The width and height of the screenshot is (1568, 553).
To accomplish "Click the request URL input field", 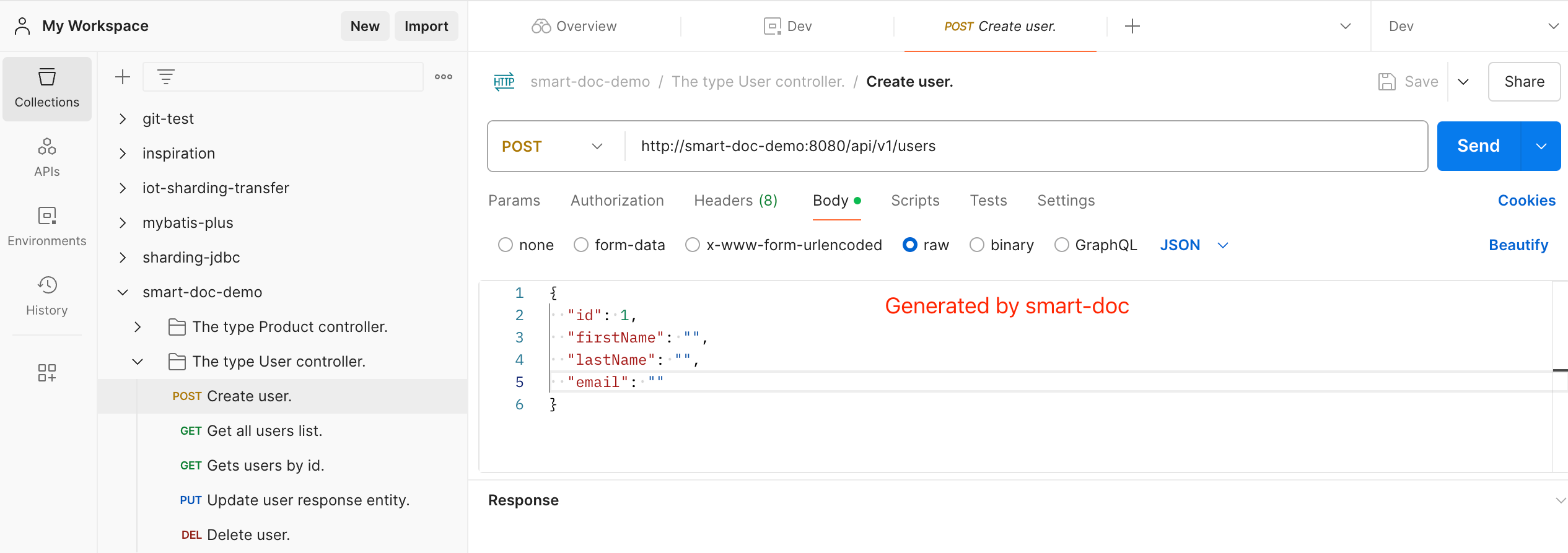I will (x=1022, y=146).
